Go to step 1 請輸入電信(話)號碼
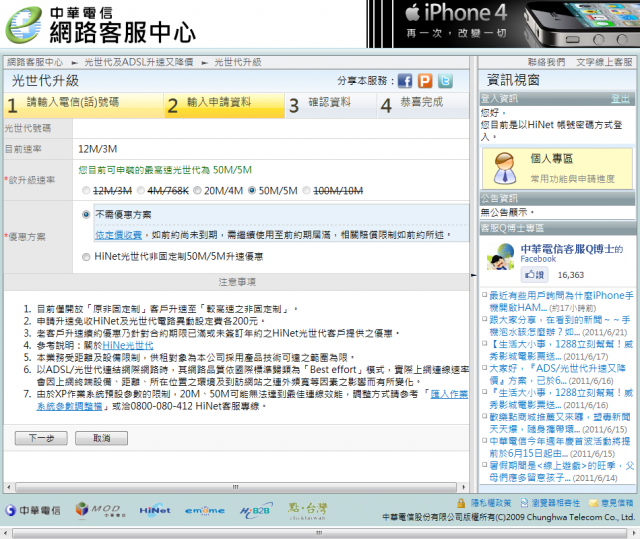This screenshot has height=539, width=640. point(84,105)
